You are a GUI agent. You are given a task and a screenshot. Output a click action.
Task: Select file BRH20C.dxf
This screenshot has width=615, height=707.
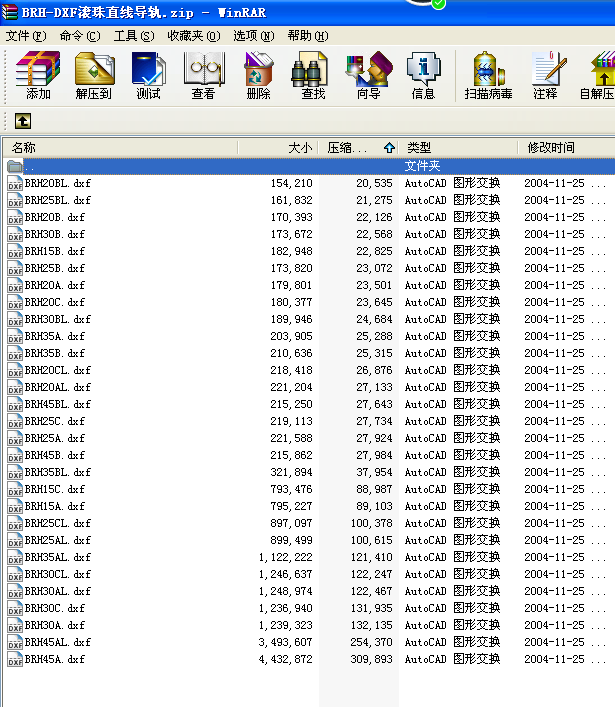click(55, 302)
